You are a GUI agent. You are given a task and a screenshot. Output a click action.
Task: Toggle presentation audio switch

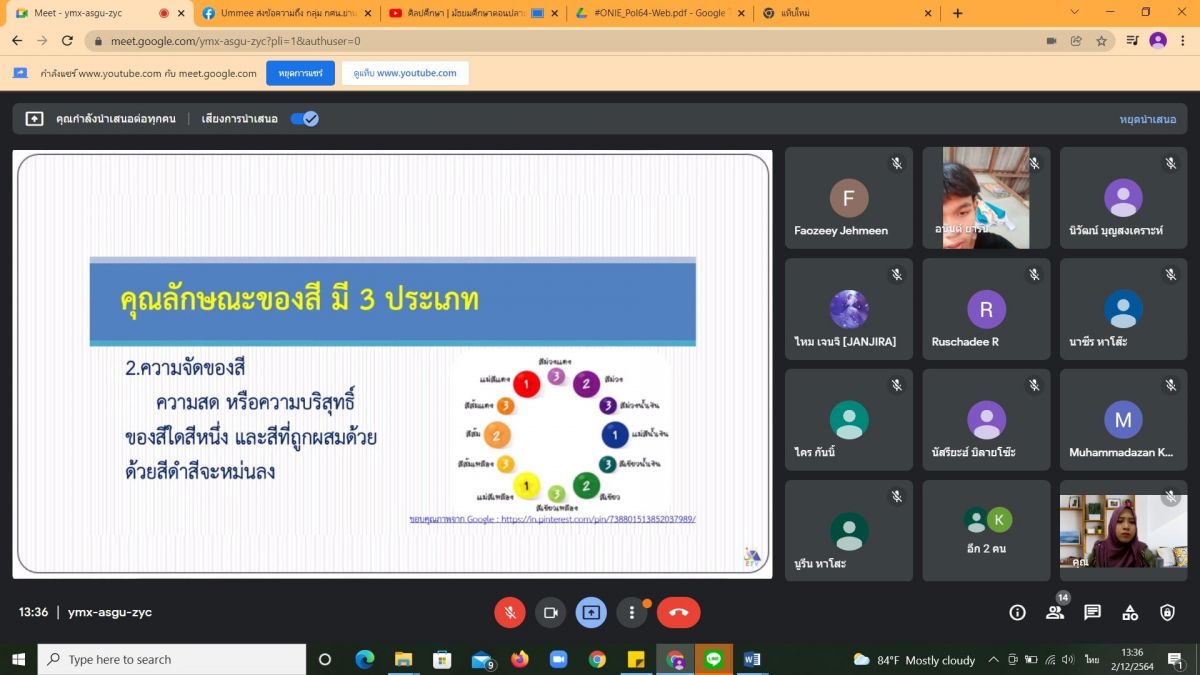pyautogui.click(x=304, y=119)
